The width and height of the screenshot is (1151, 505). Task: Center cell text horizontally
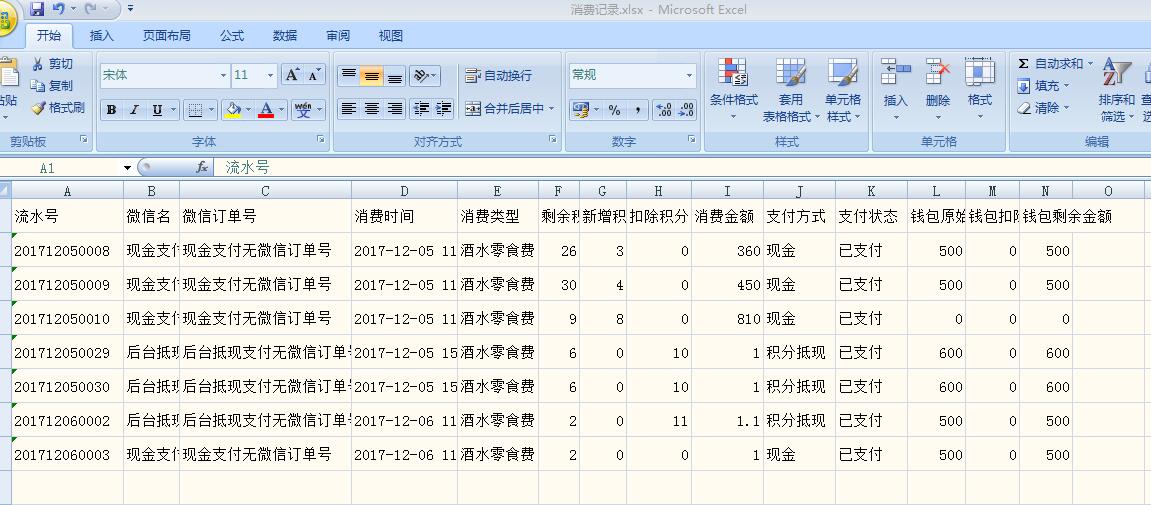point(371,109)
